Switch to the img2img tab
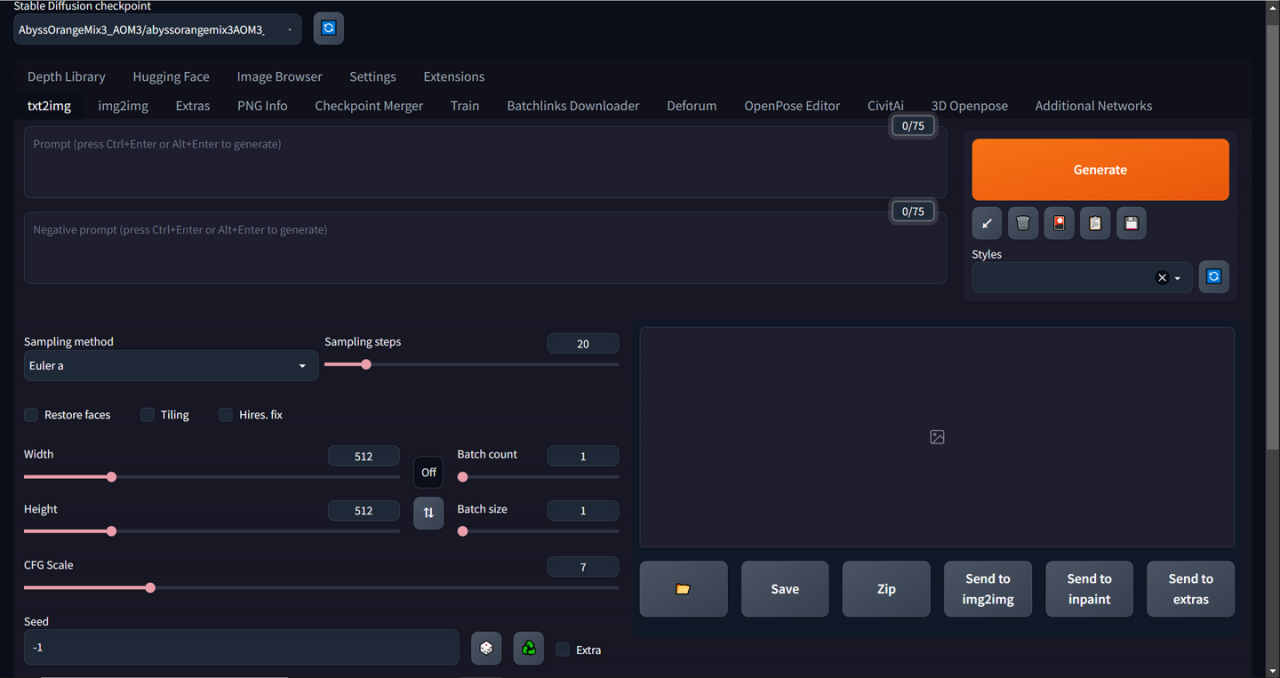The width and height of the screenshot is (1280, 678). [x=123, y=106]
